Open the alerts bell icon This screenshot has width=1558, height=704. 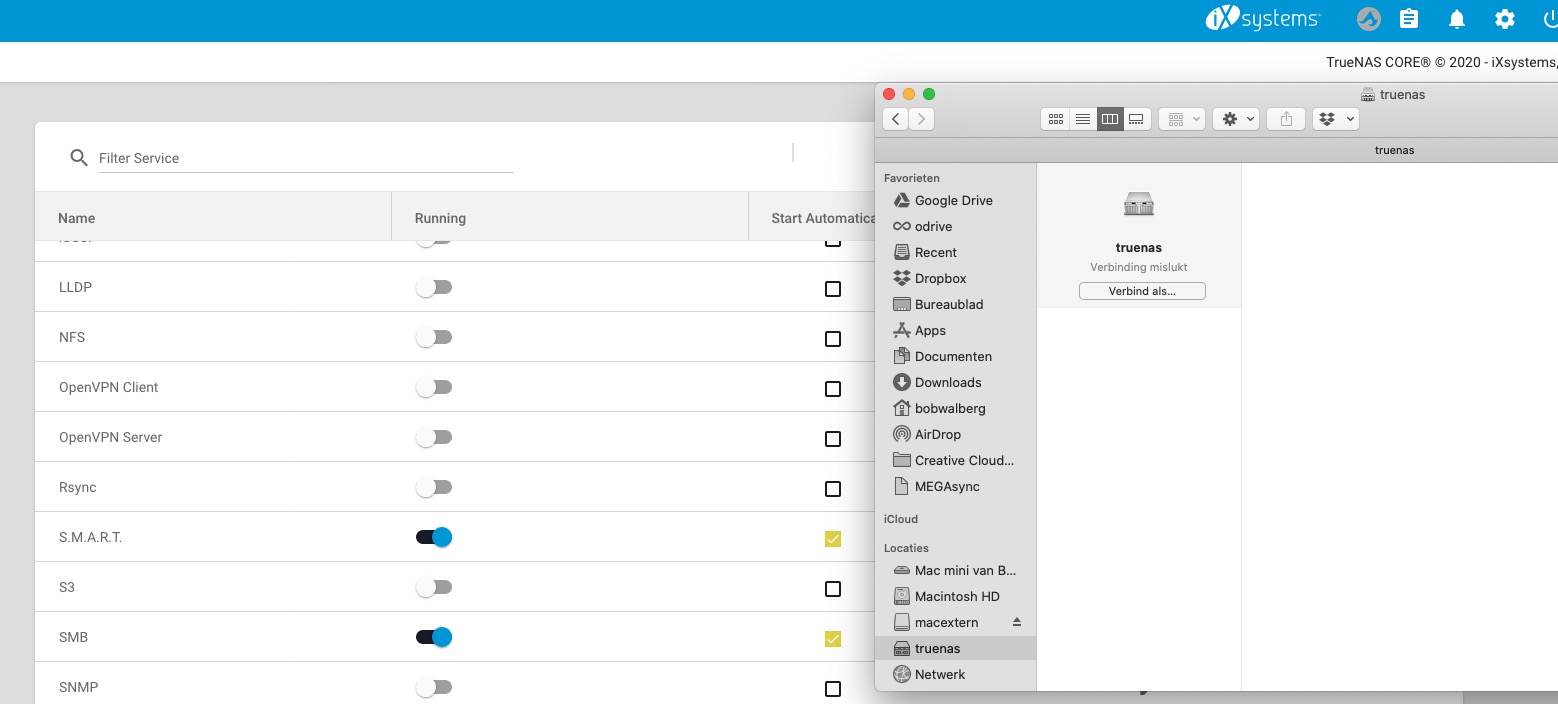[x=1457, y=19]
